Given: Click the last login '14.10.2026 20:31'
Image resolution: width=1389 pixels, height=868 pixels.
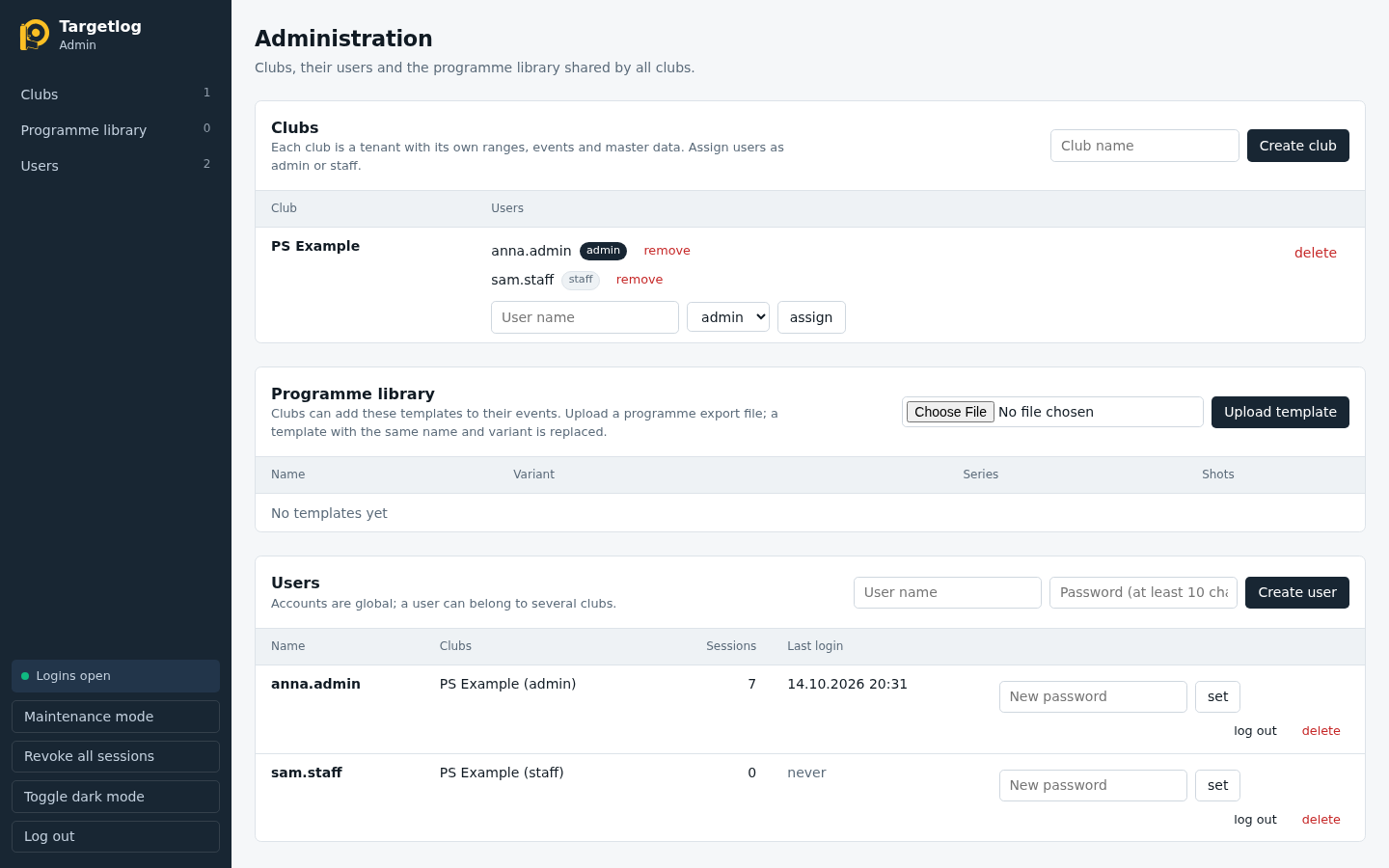Looking at the screenshot, I should pos(847,684).
